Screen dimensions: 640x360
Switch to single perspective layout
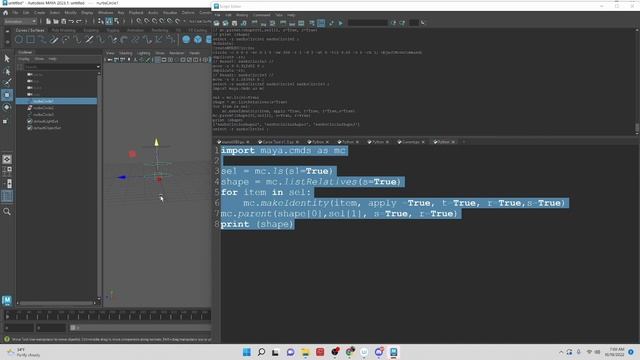point(7,159)
